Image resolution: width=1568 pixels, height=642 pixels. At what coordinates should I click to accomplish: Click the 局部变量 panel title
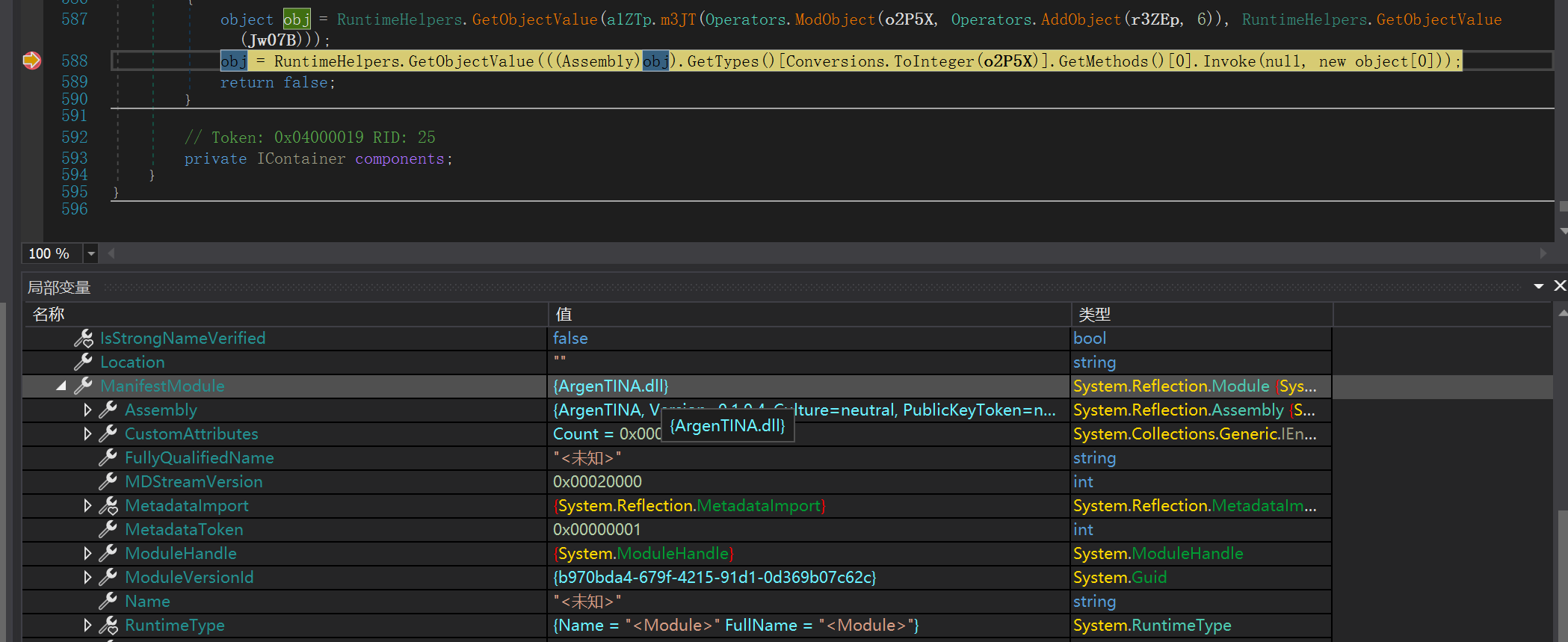pyautogui.click(x=59, y=287)
